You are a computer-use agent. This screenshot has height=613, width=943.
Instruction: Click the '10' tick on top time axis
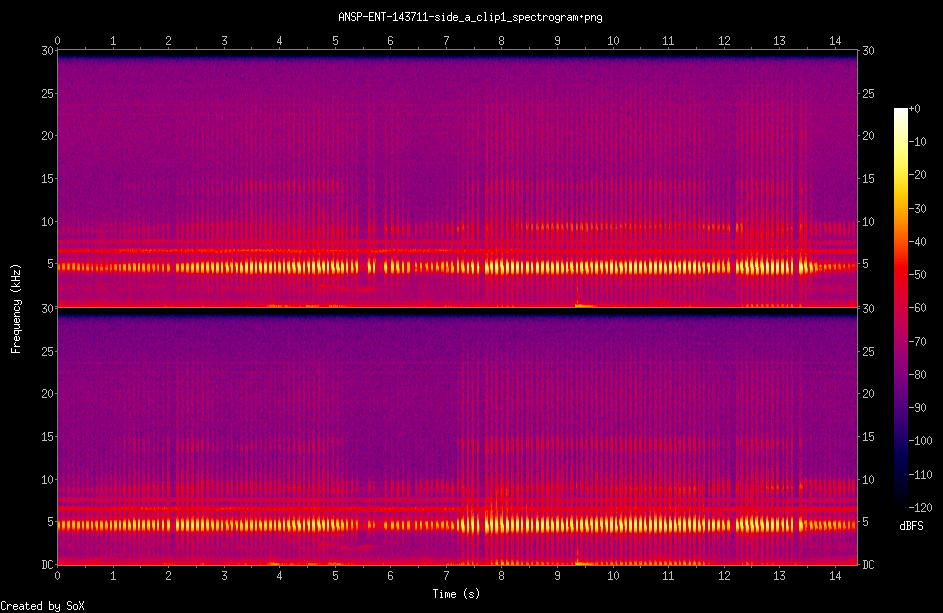pos(613,41)
